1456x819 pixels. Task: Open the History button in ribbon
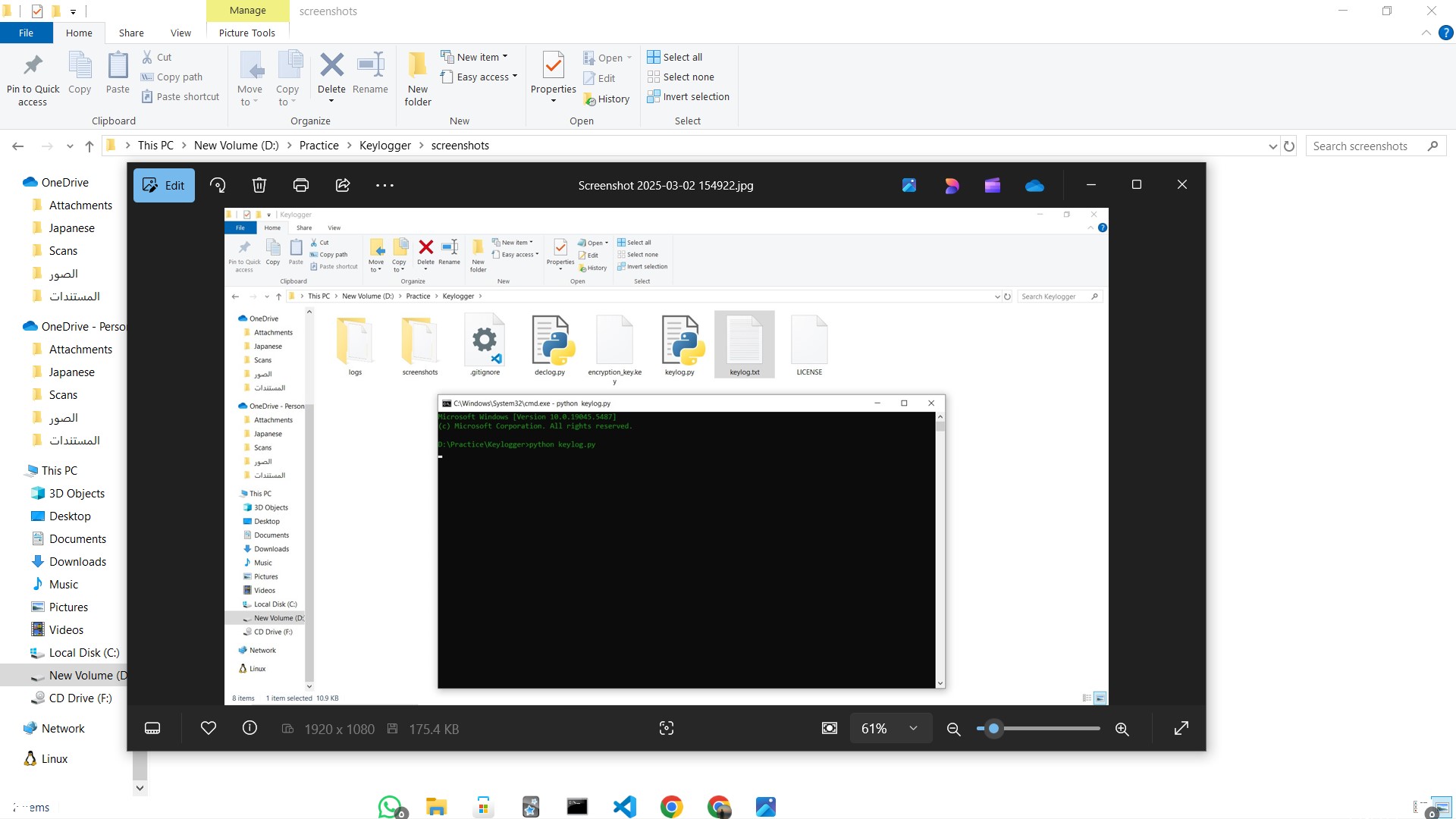click(607, 99)
